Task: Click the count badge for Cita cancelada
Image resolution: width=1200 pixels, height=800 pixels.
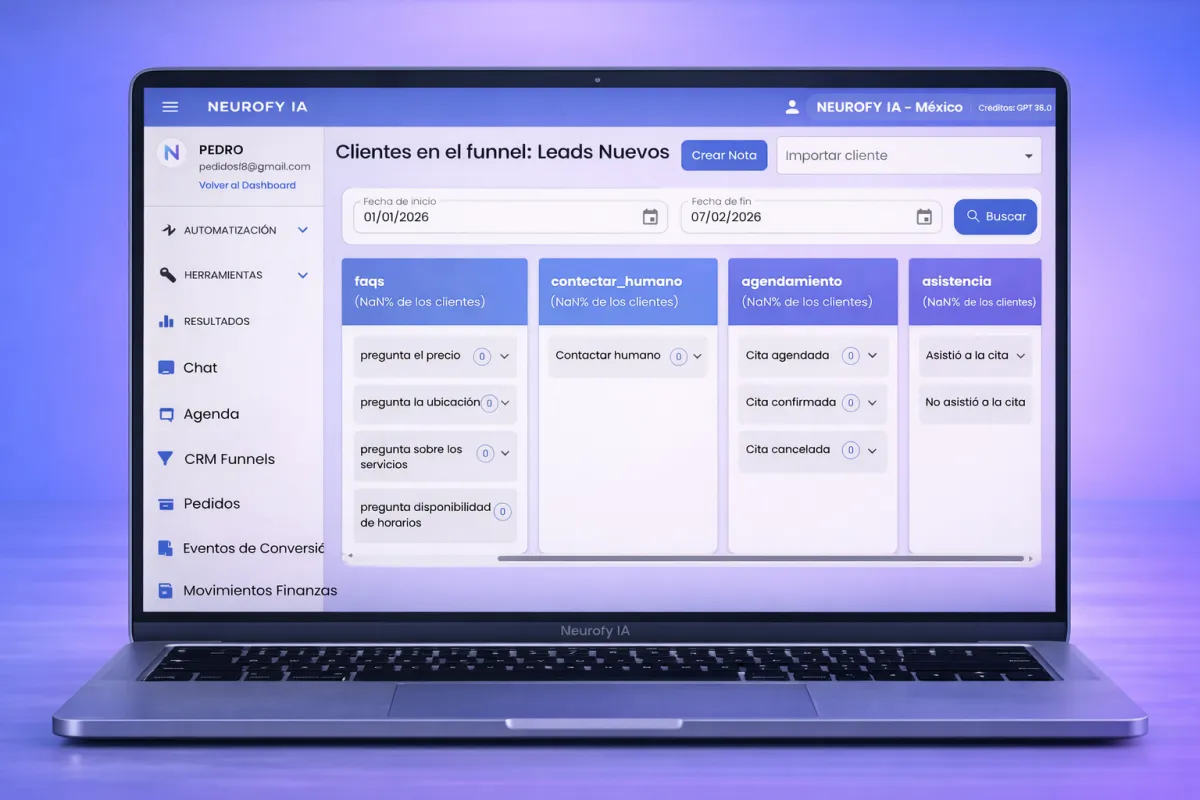Action: tap(851, 450)
